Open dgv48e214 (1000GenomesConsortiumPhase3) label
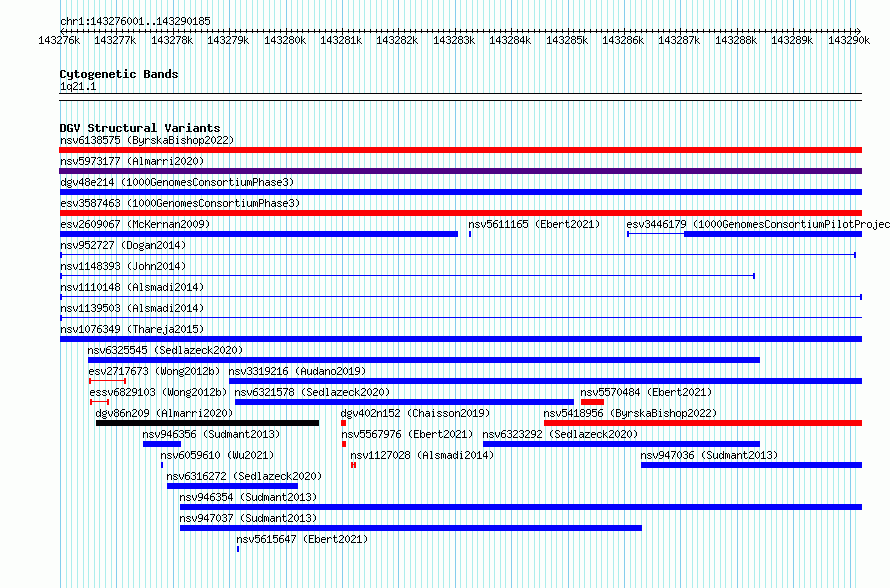Image resolution: width=890 pixels, height=588 pixels. tap(177, 182)
